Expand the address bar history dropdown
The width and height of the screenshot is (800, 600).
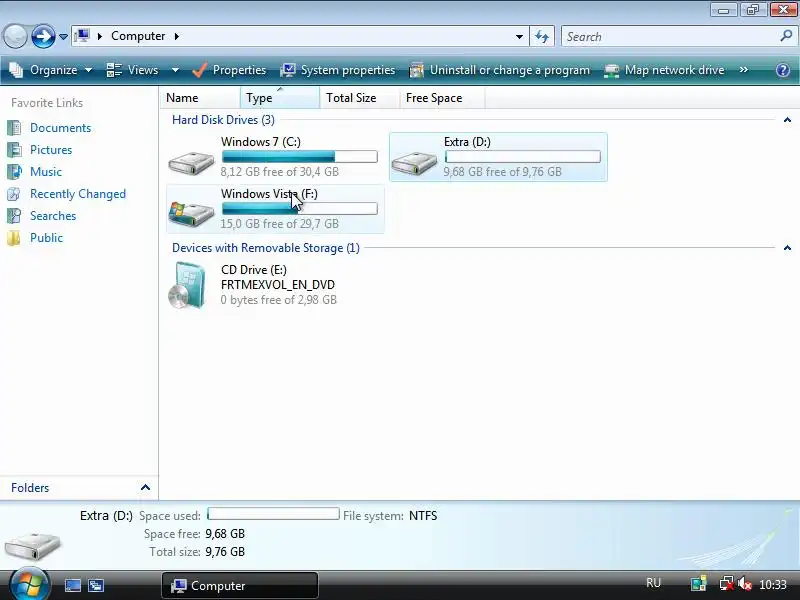(519, 36)
